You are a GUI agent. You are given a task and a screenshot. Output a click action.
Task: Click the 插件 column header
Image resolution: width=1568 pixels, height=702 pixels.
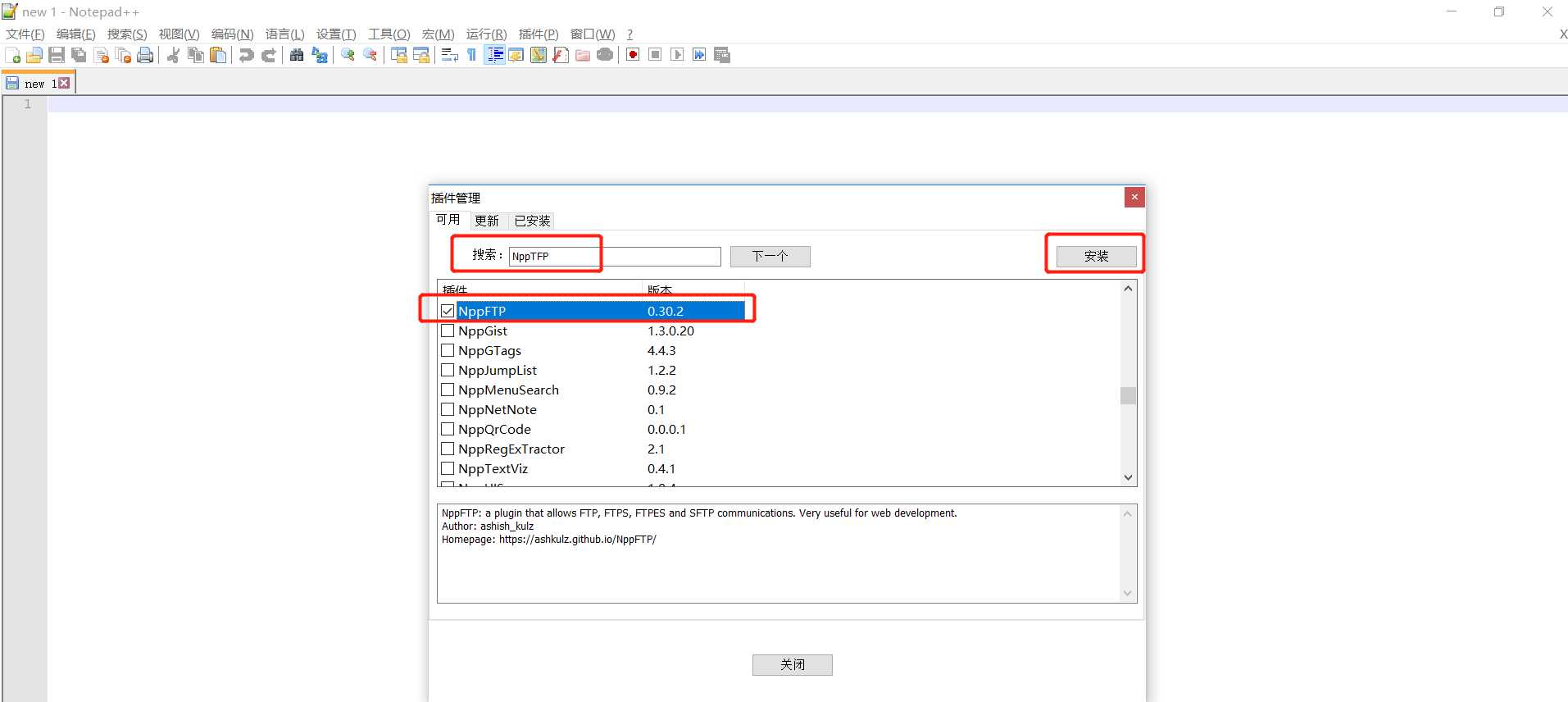coord(539,289)
